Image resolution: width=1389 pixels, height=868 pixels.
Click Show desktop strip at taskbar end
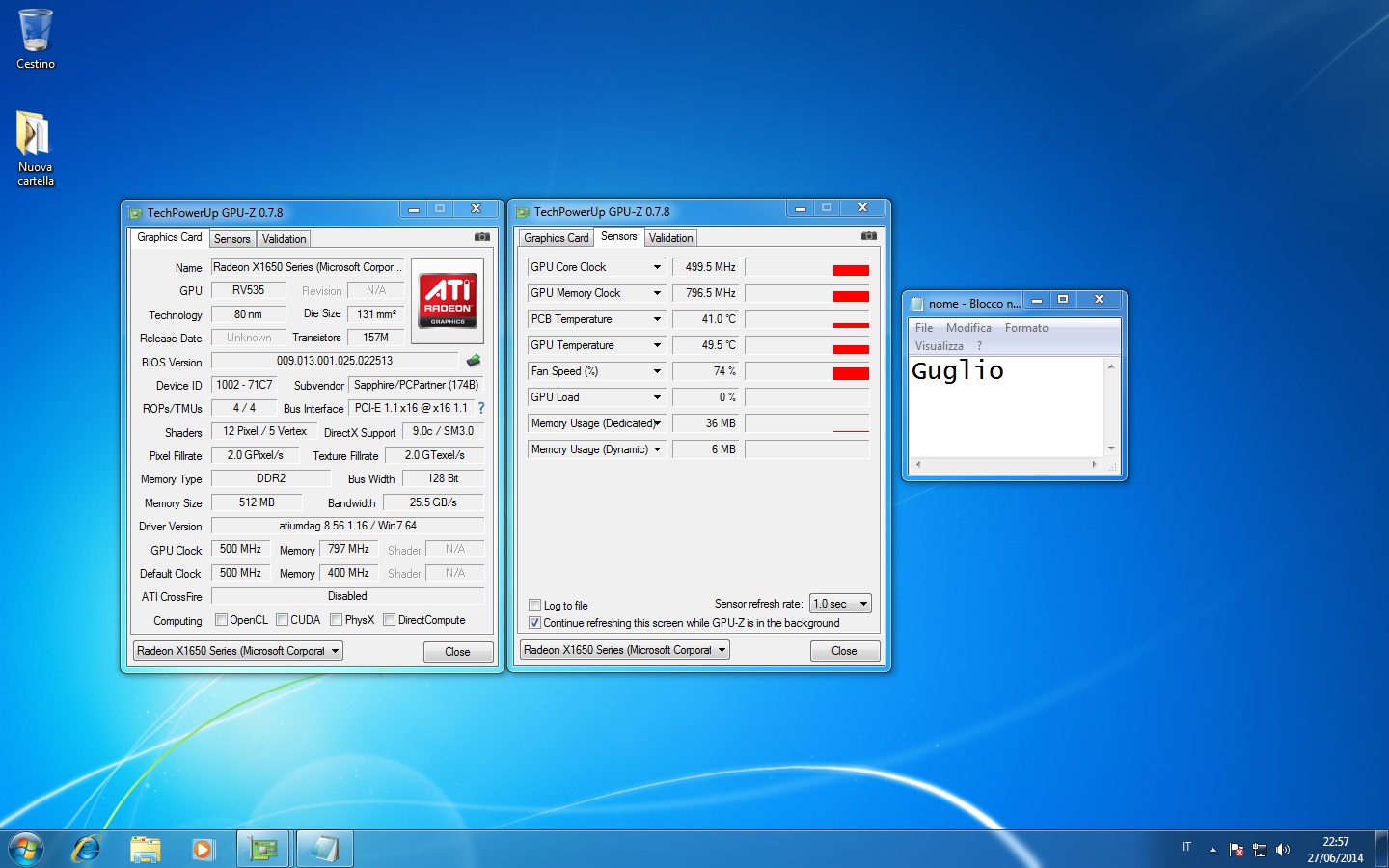(1381, 850)
